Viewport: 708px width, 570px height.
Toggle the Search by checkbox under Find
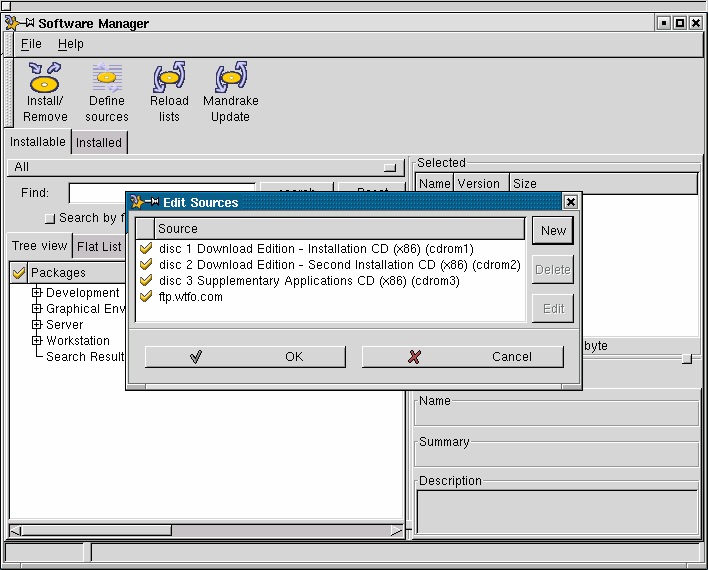point(50,219)
